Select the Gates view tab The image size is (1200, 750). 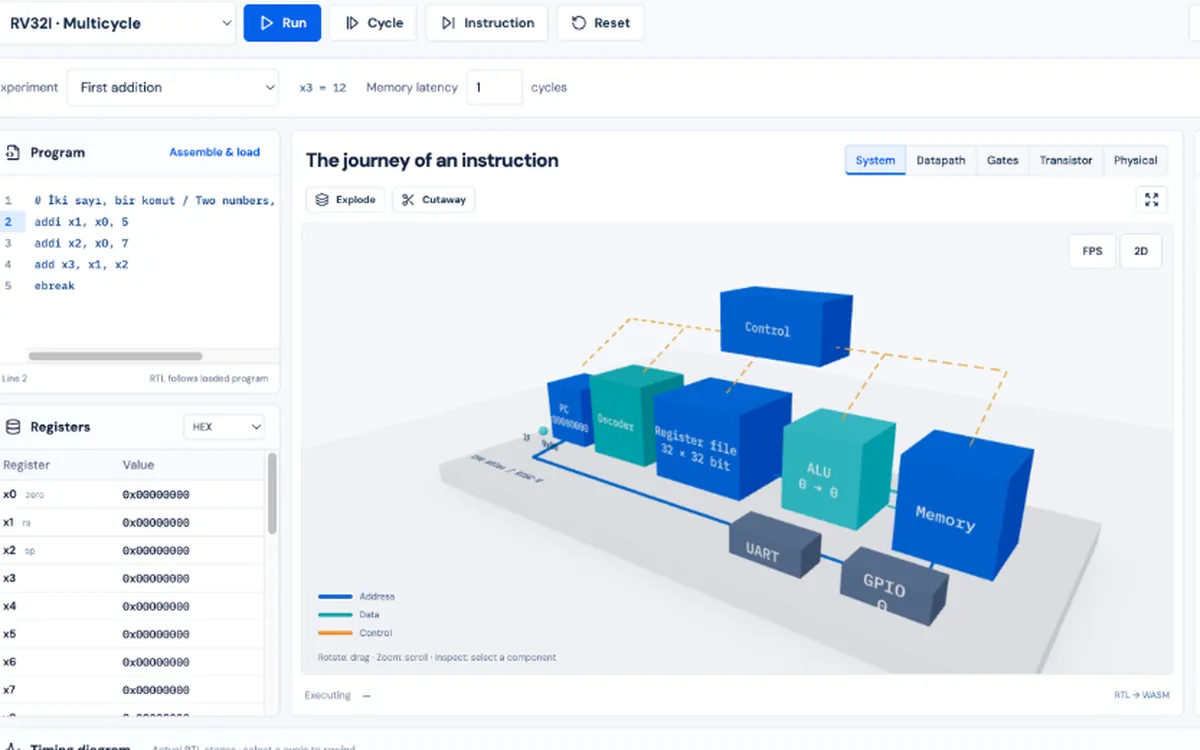[1002, 160]
